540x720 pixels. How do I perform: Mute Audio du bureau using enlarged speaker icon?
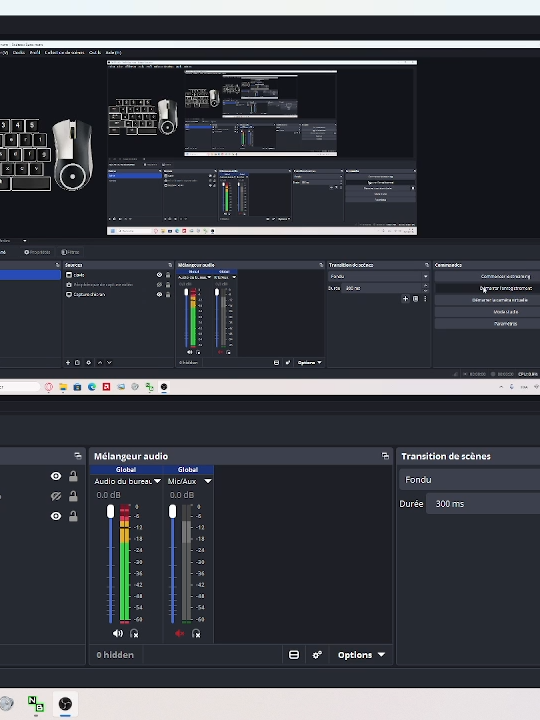coord(118,633)
